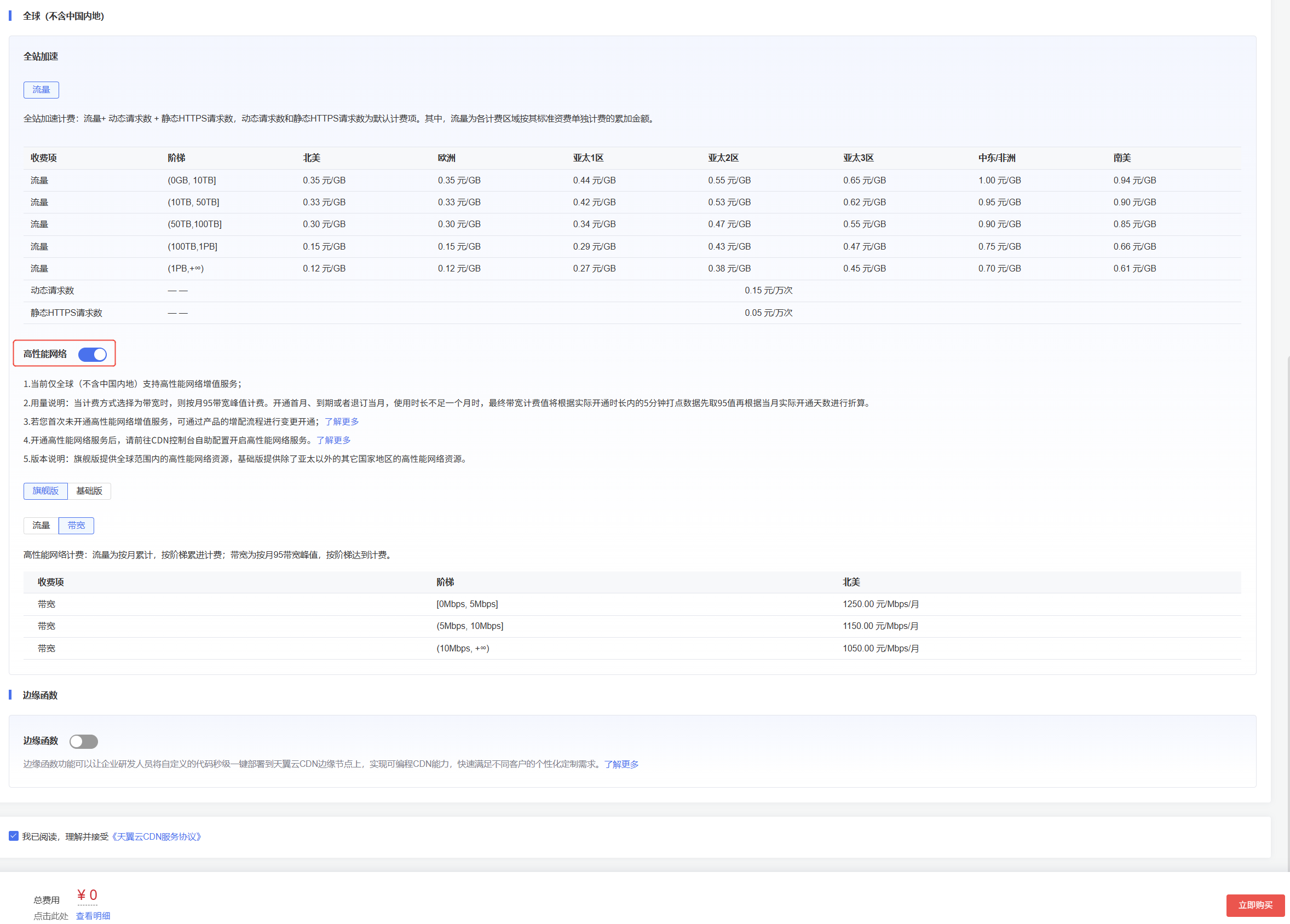The image size is (1290, 924).
Task: Click the ¥ 0 total cost amount
Action: (x=87, y=895)
